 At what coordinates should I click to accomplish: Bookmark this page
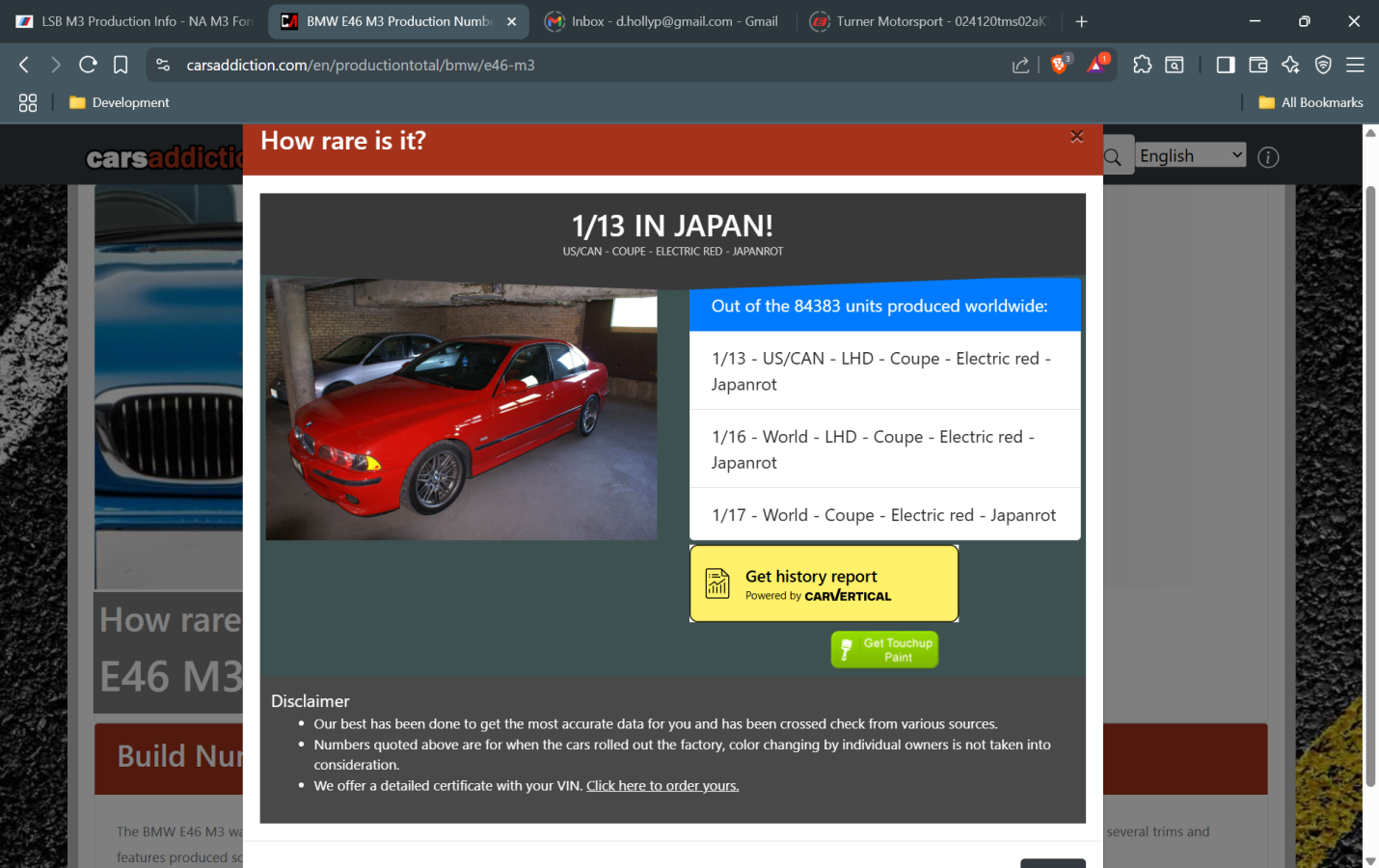[x=121, y=65]
